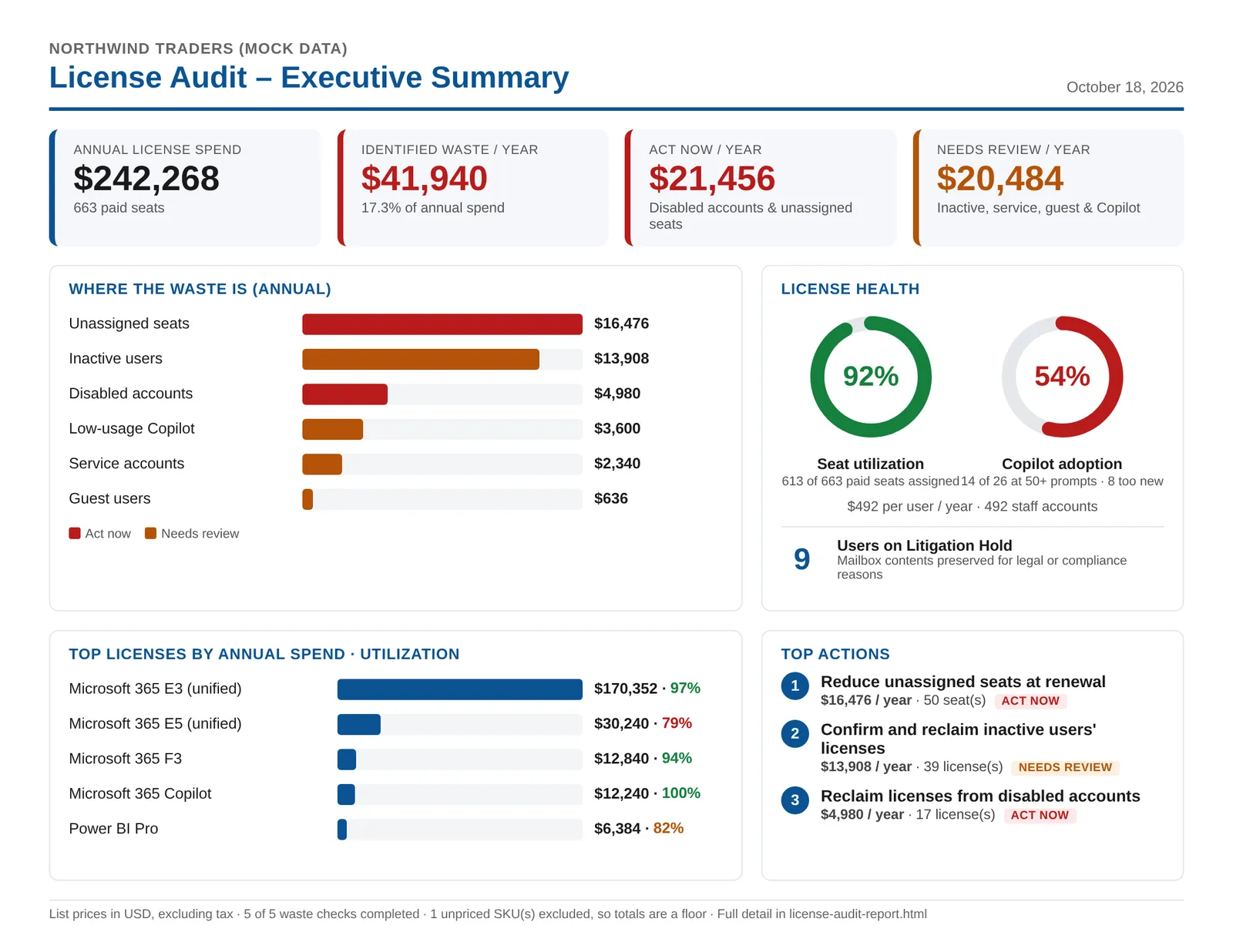This screenshot has width=1233, height=952.
Task: Click the Microsoft 365 Copilot row label
Action: pyautogui.click(x=139, y=793)
